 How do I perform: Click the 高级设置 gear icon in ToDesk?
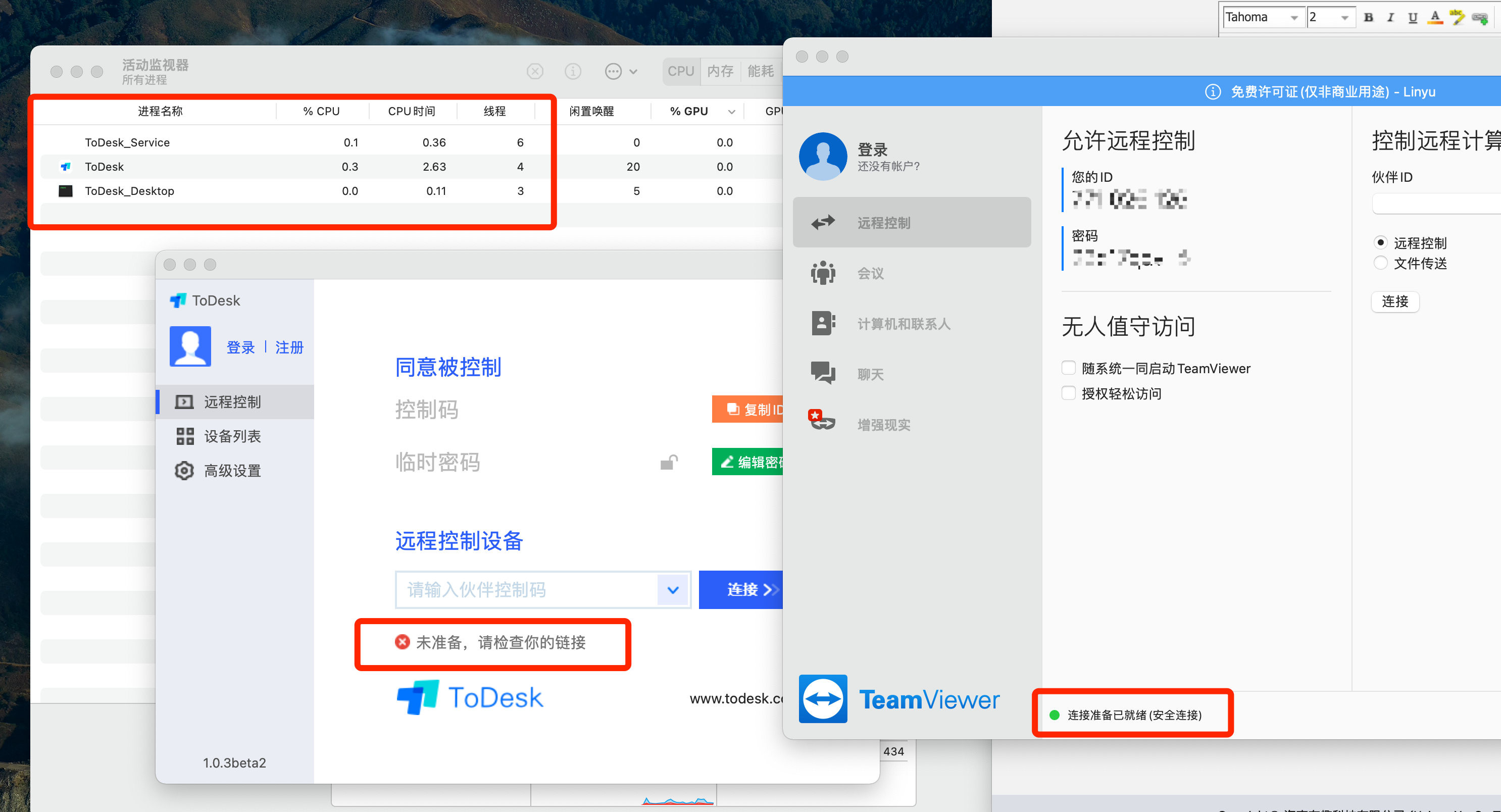(184, 470)
